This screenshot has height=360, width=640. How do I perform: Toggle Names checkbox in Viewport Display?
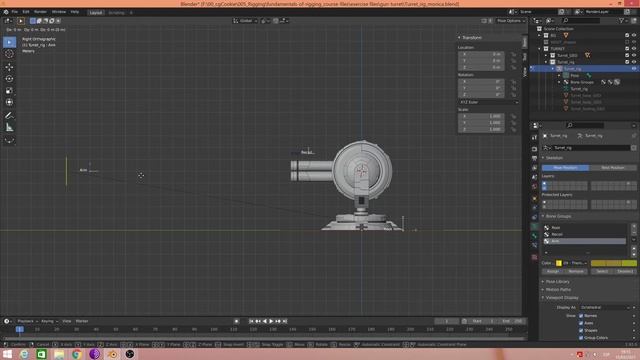(581, 316)
